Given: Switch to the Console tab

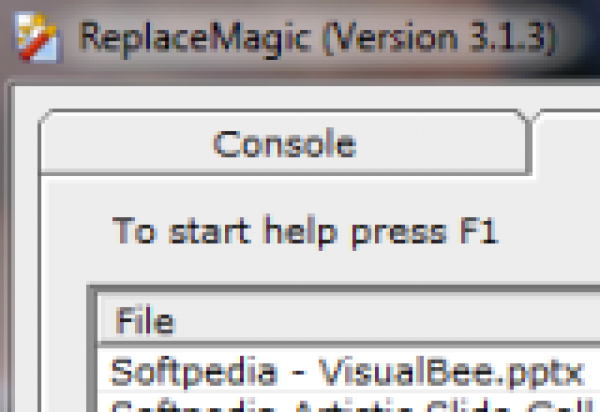Looking at the screenshot, I should click(x=284, y=143).
